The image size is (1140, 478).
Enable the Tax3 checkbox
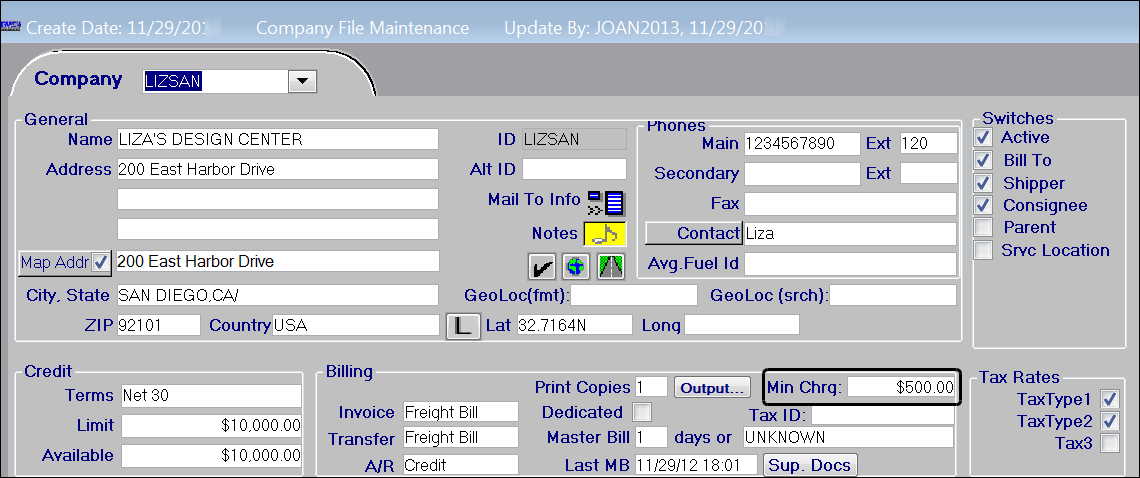pyautogui.click(x=1109, y=443)
